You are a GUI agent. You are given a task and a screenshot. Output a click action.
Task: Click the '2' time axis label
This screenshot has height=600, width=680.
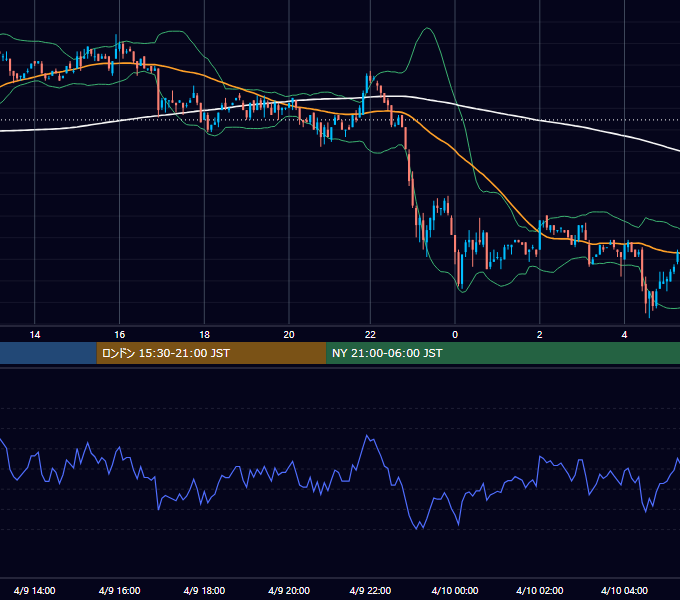[539, 335]
